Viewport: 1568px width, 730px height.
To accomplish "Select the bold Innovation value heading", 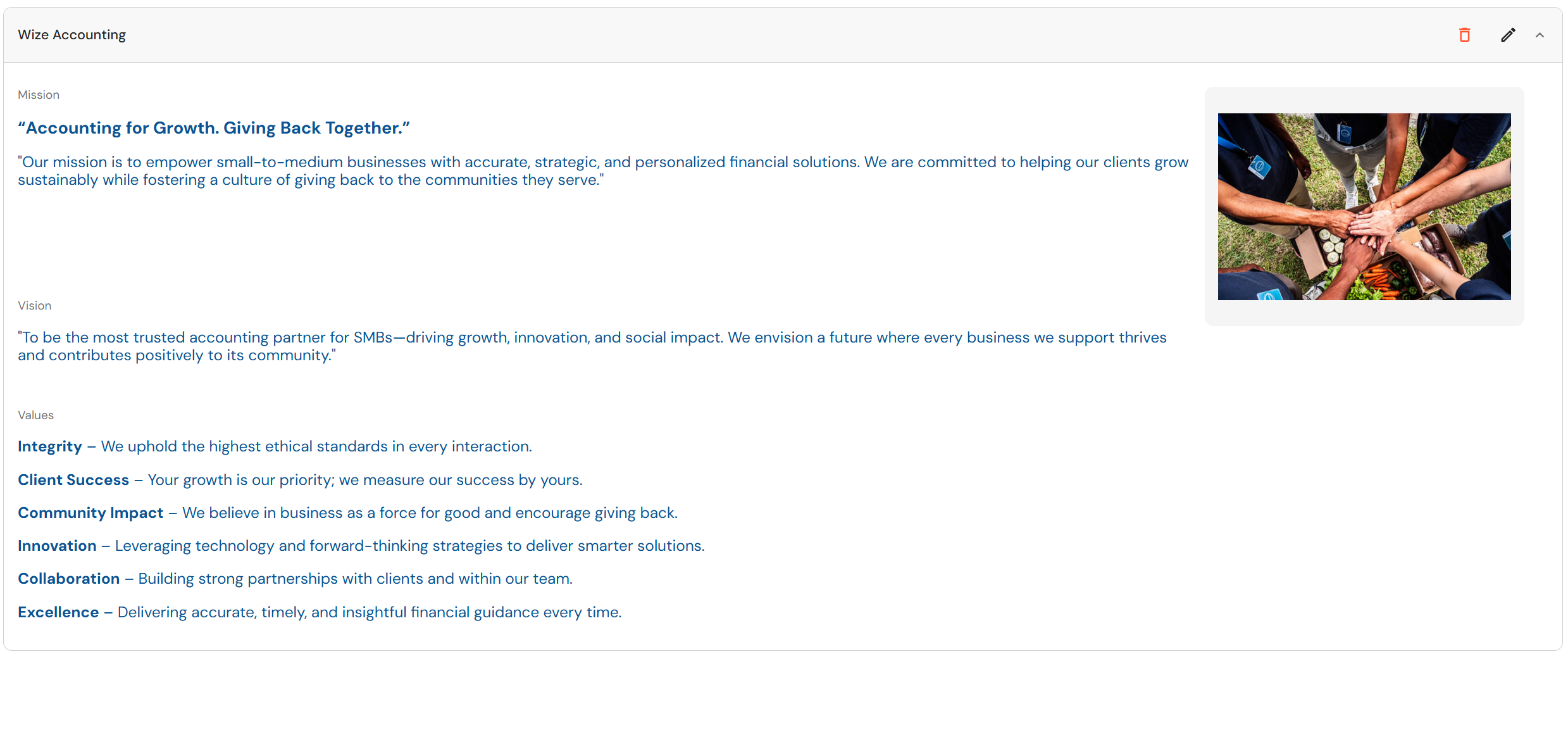I will click(x=57, y=546).
